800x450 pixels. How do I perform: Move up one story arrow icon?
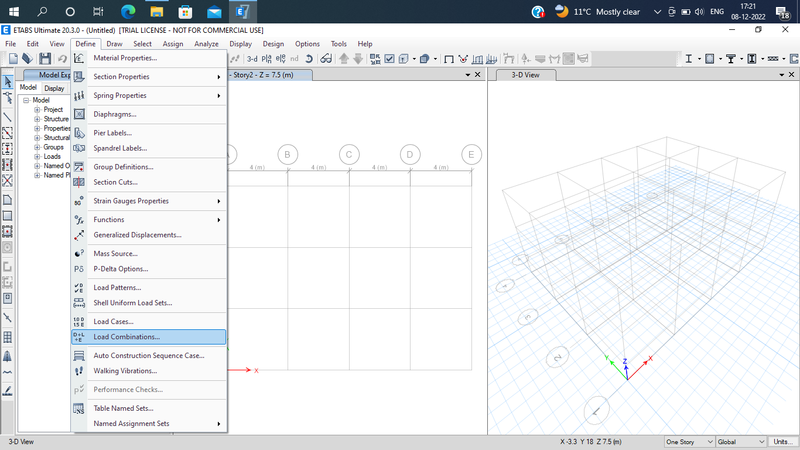(344, 59)
